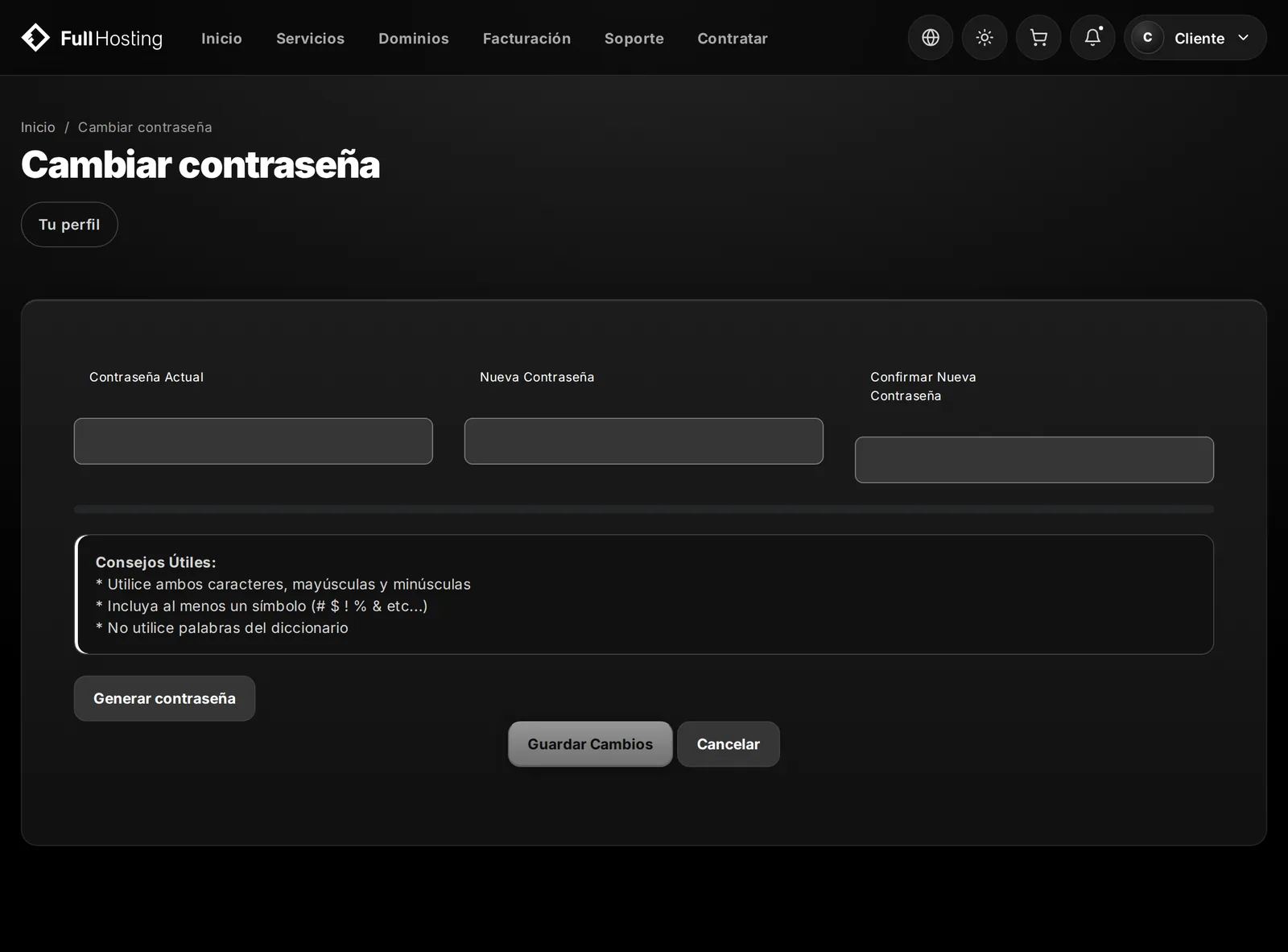Viewport: 1288px width, 952px height.
Task: Click the 'Utilice ambos caracteres' tip line
Action: point(283,585)
